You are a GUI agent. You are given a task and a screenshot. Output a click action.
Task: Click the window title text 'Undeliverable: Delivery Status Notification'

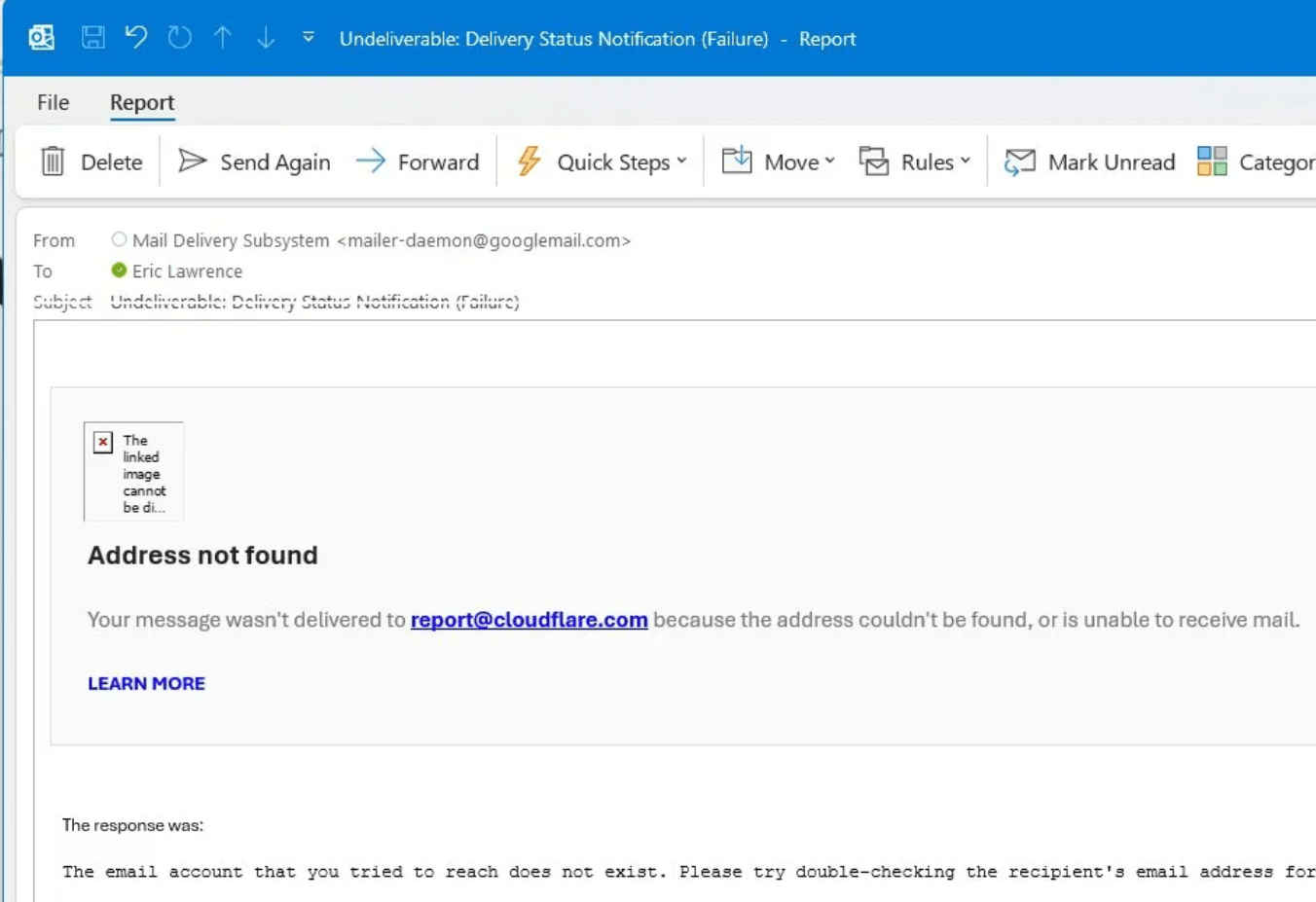click(554, 39)
